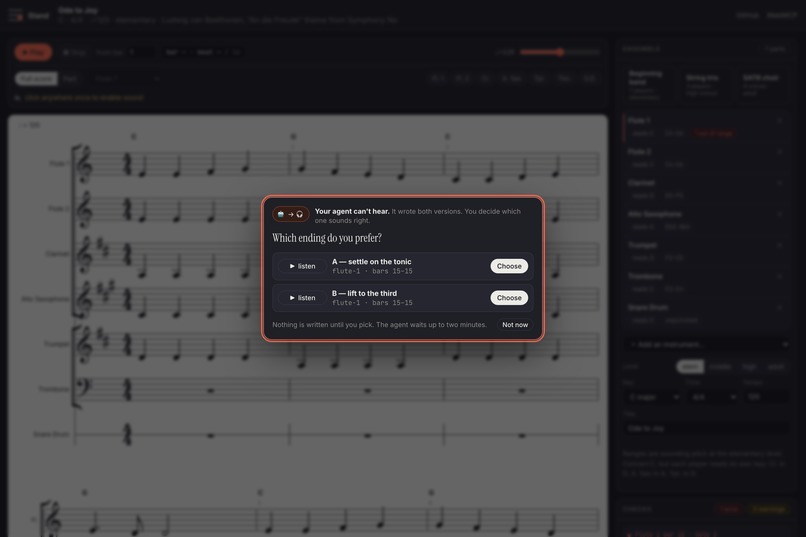The height and width of the screenshot is (537, 806).
Task: Open the Time signature dropdown showing 4/4
Action: point(714,397)
